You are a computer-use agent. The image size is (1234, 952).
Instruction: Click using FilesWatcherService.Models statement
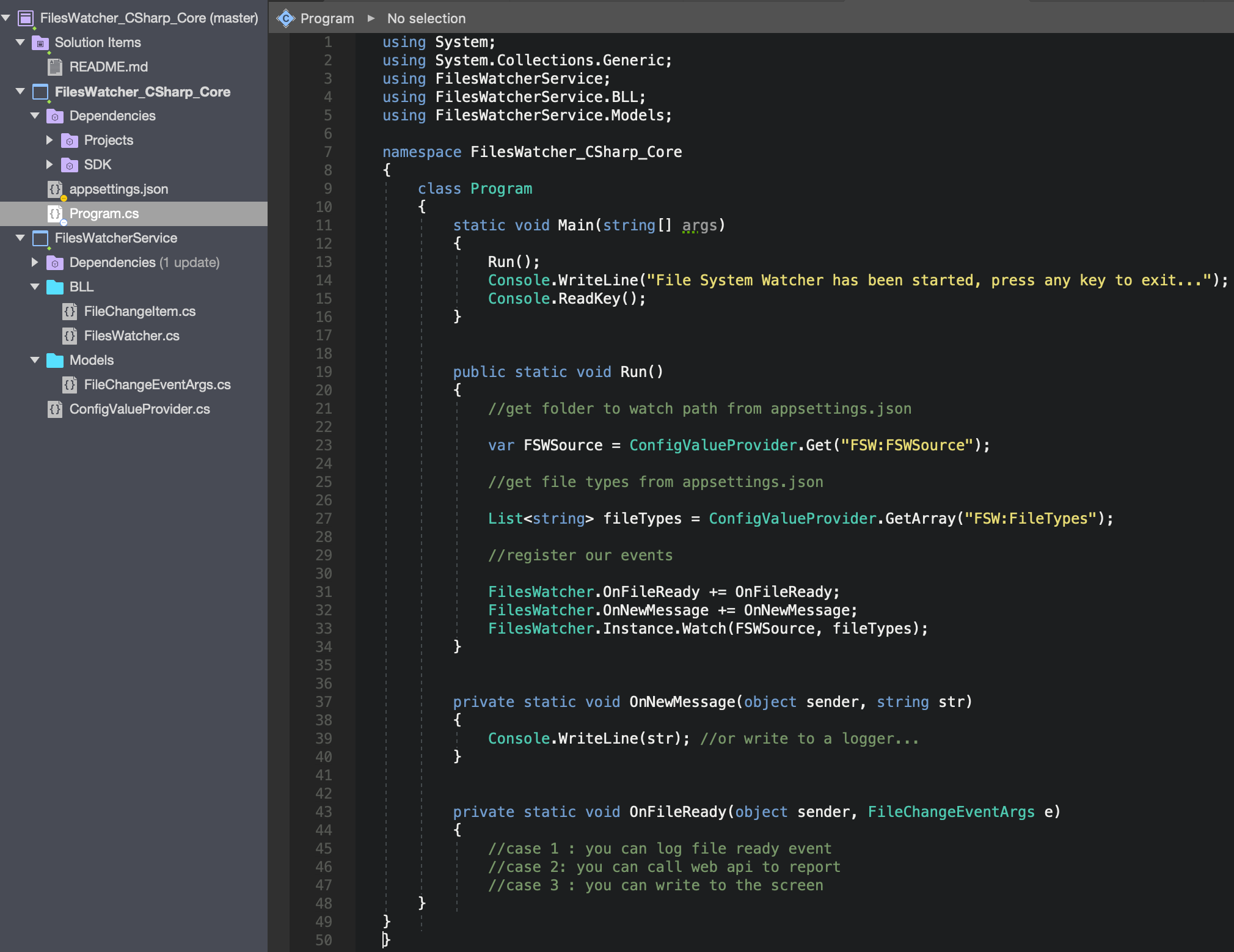tap(527, 115)
